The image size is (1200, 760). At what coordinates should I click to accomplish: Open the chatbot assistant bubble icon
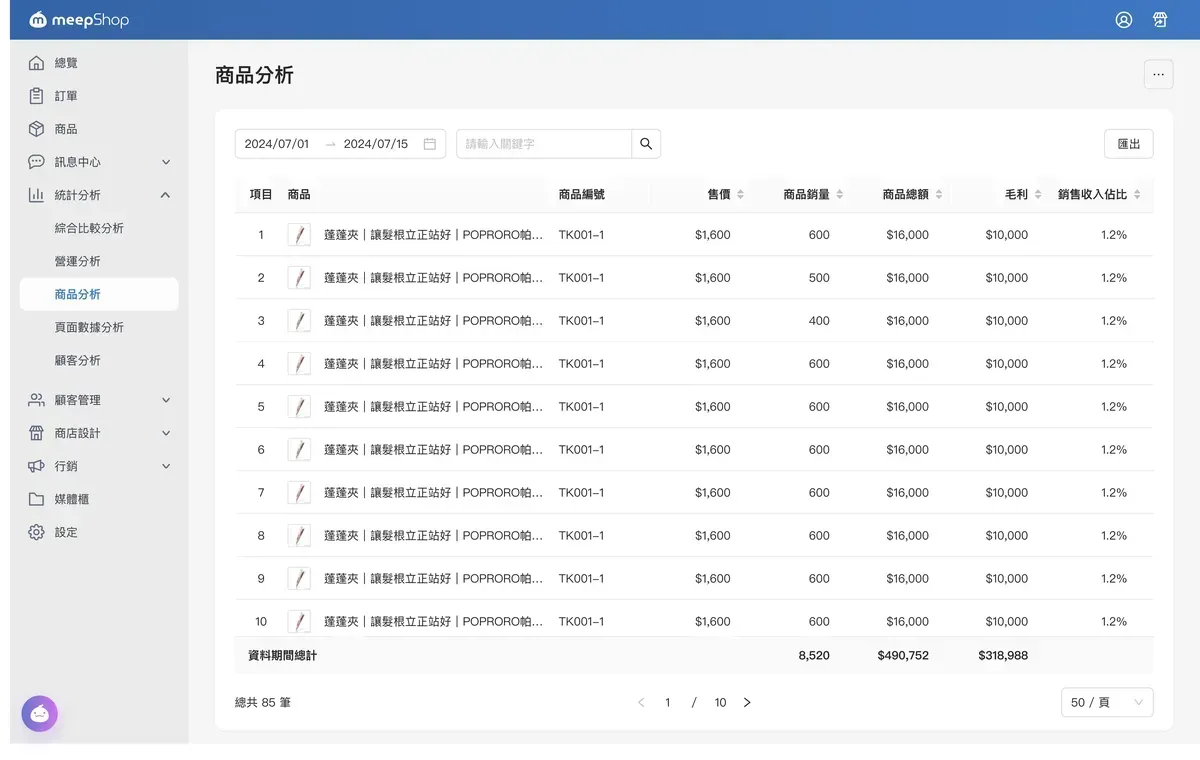click(40, 713)
